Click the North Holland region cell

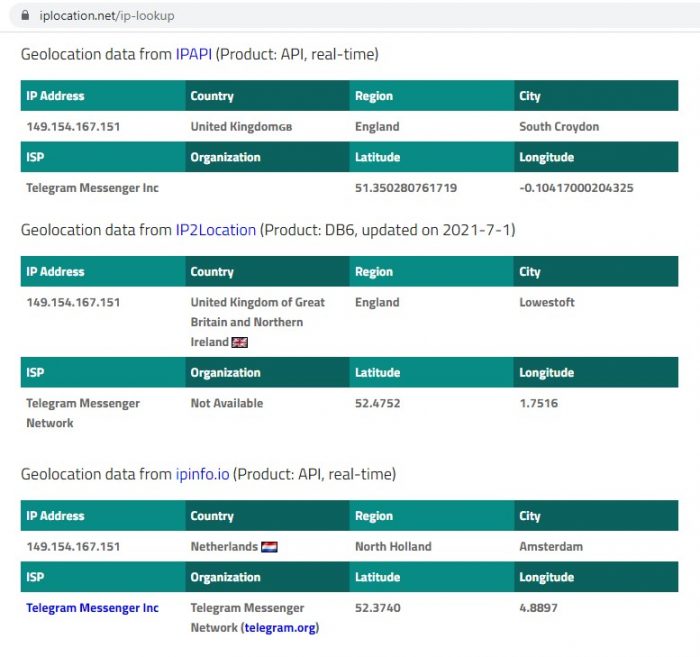[x=393, y=547]
